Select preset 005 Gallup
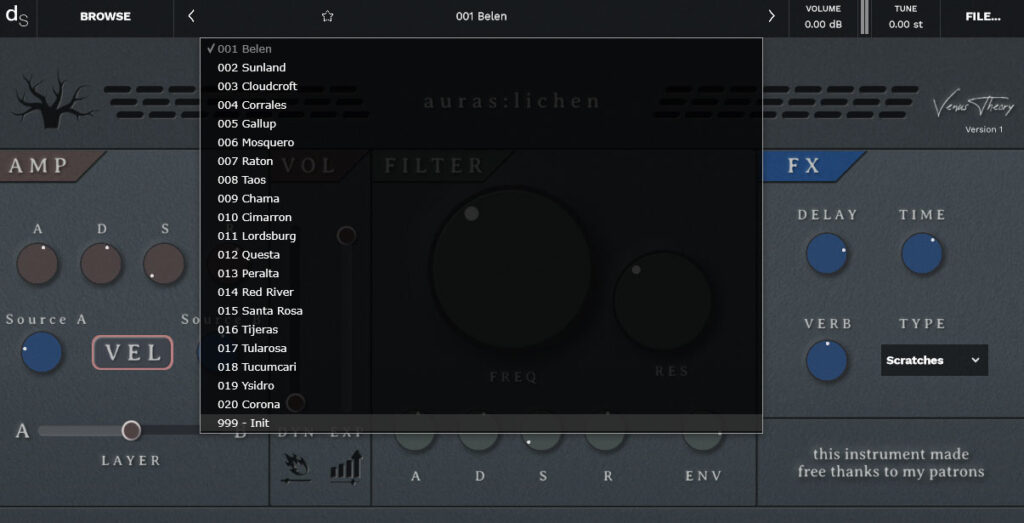Screen dimensions: 1024x523 (x=481, y=123)
